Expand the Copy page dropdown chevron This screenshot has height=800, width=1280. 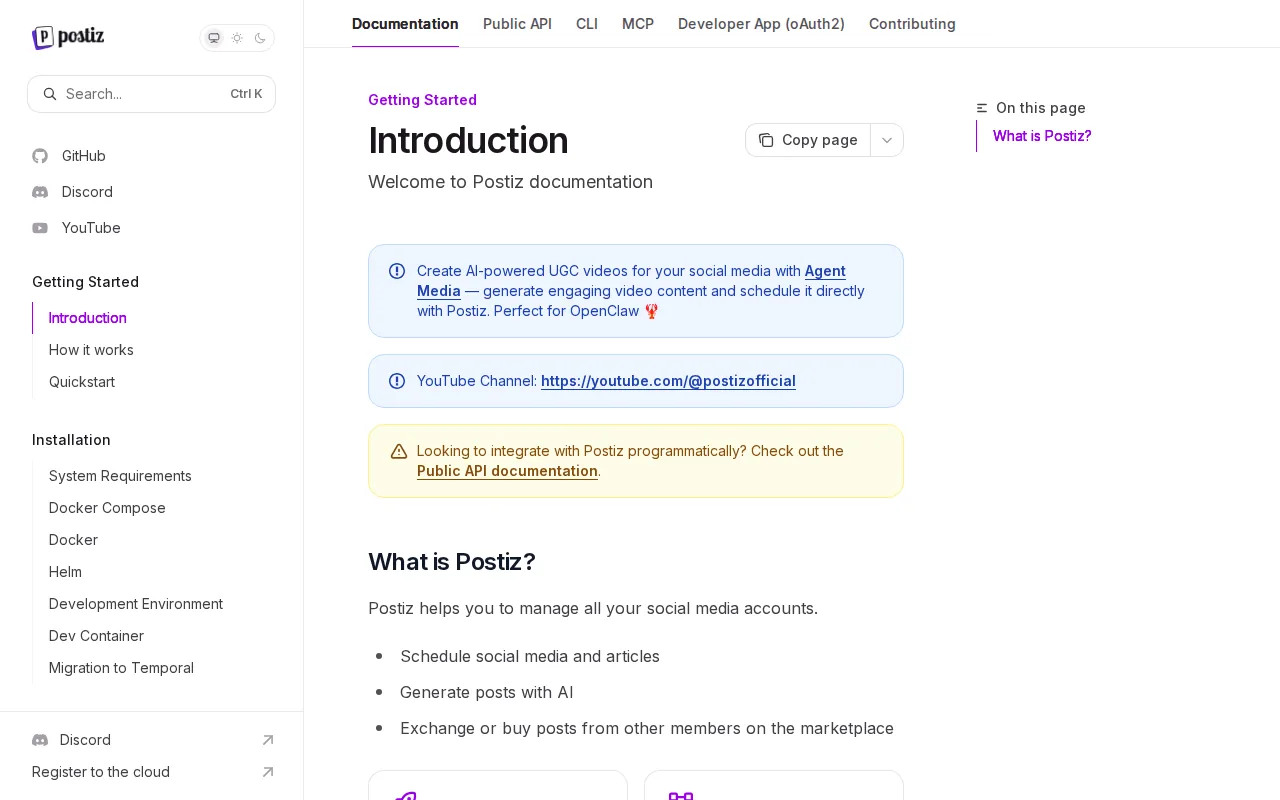pos(887,140)
